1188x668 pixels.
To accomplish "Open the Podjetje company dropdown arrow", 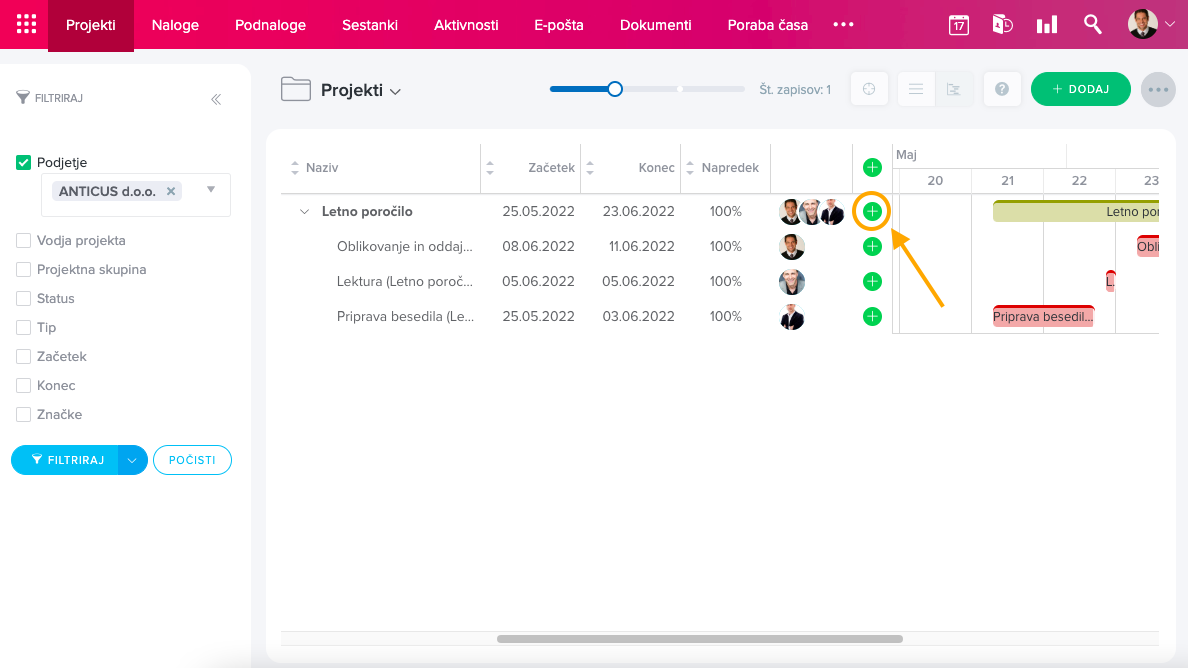I will tap(211, 189).
